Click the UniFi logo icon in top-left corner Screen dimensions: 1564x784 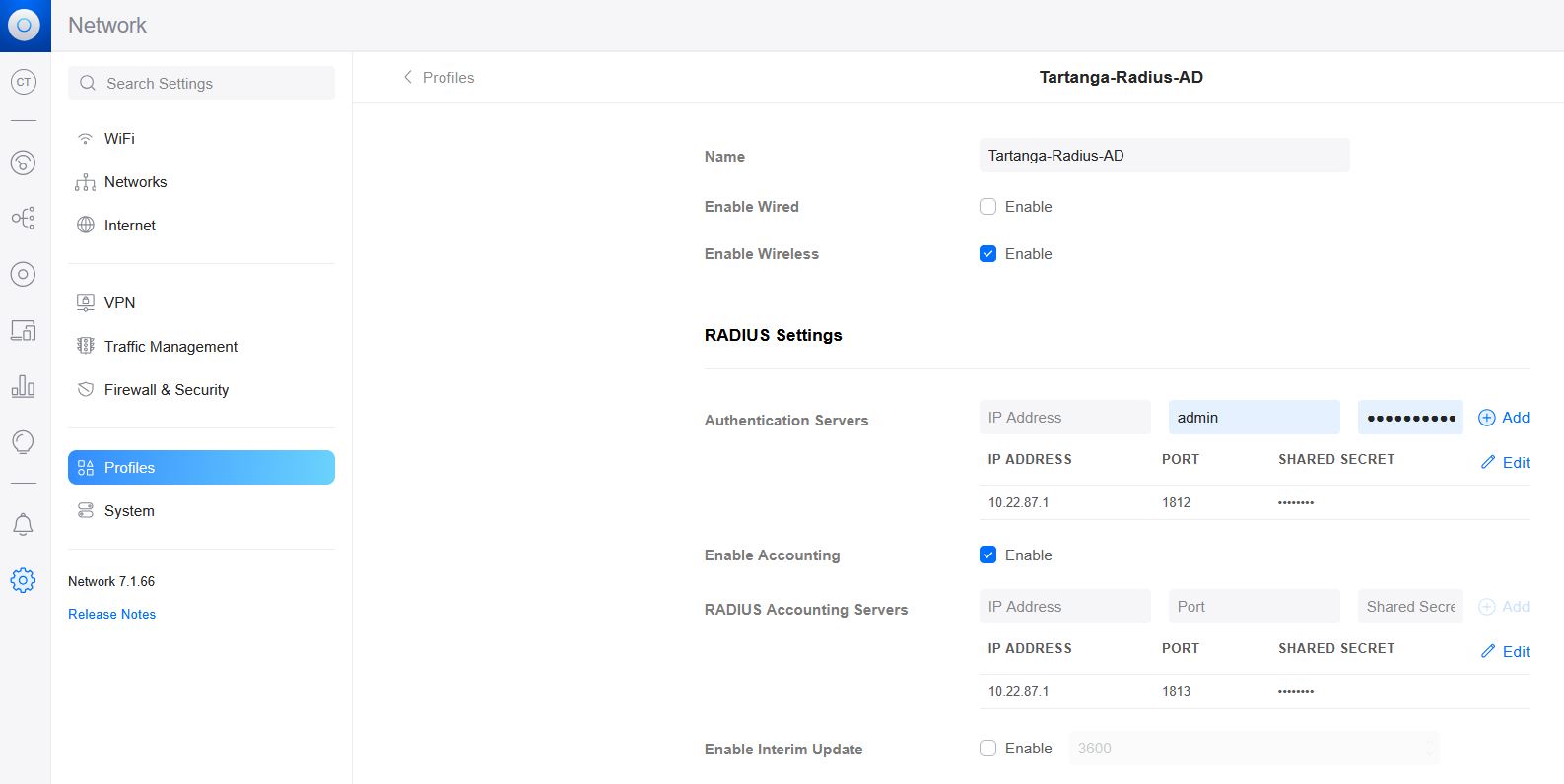pyautogui.click(x=25, y=25)
